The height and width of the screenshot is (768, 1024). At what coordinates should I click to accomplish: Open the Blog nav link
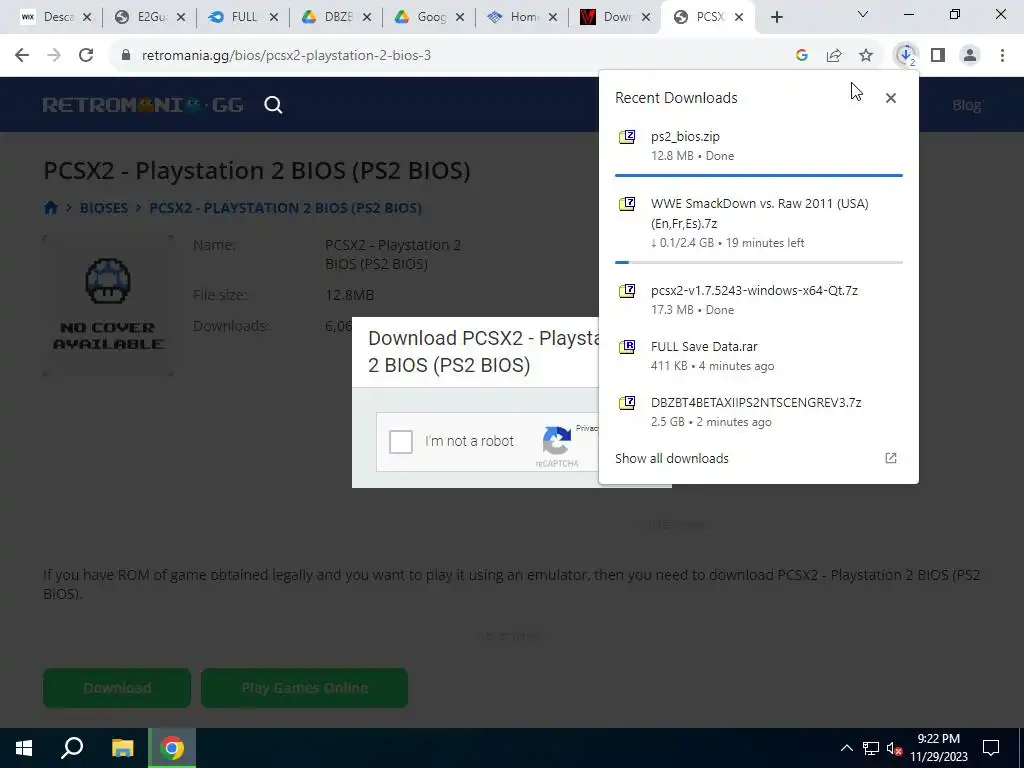967,105
